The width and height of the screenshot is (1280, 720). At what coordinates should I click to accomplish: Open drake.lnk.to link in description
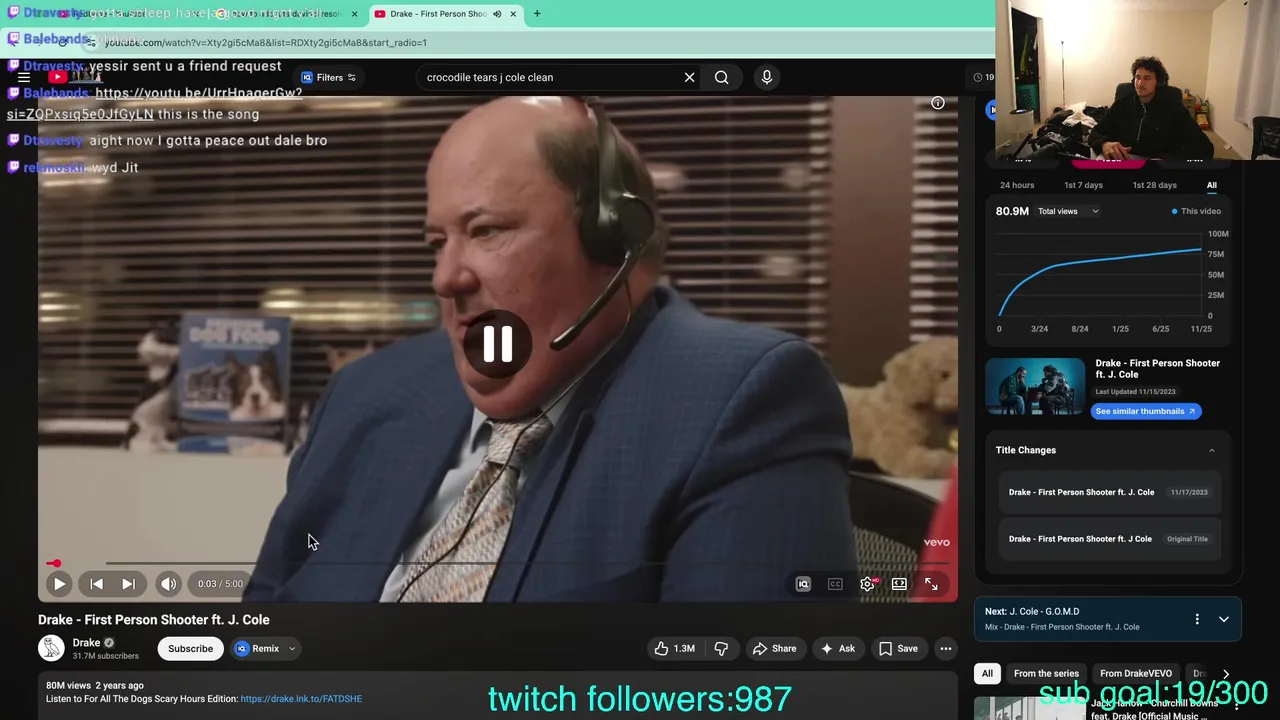[301, 699]
